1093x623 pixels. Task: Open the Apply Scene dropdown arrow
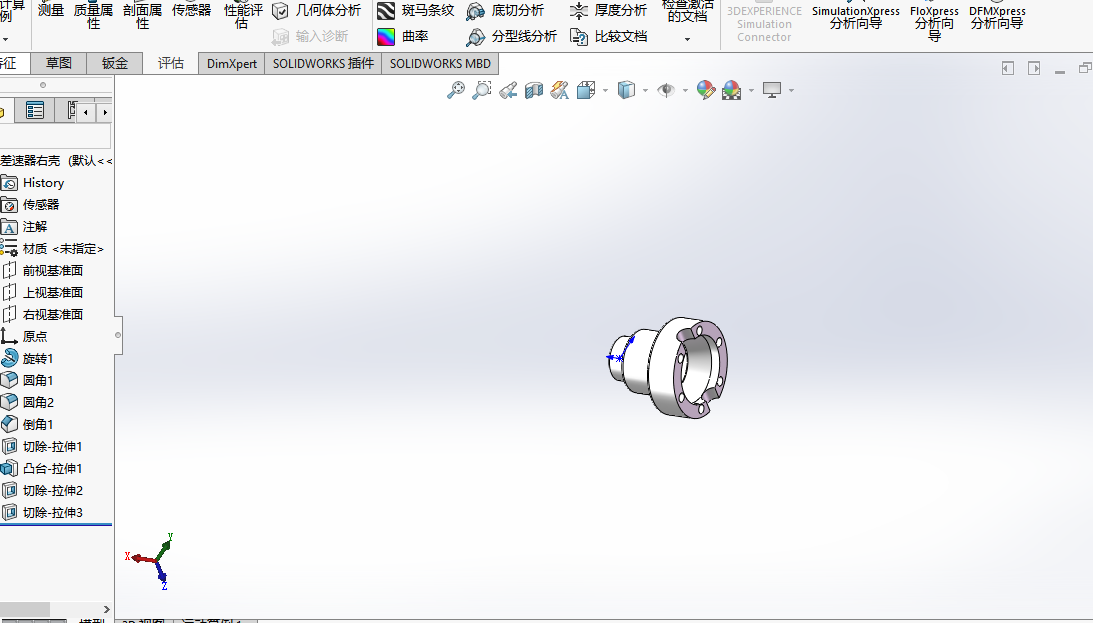751,91
